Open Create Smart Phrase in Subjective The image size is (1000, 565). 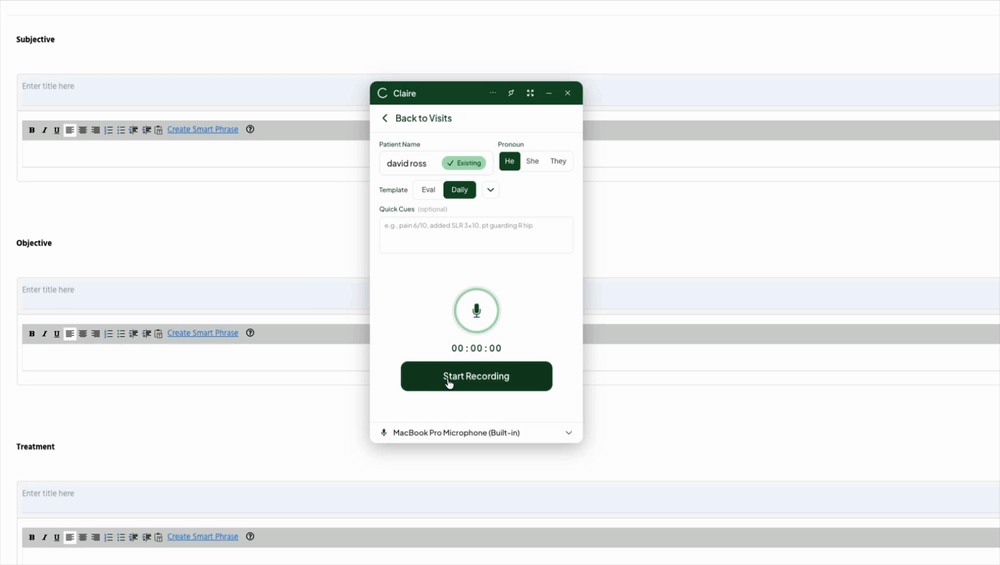[203, 129]
